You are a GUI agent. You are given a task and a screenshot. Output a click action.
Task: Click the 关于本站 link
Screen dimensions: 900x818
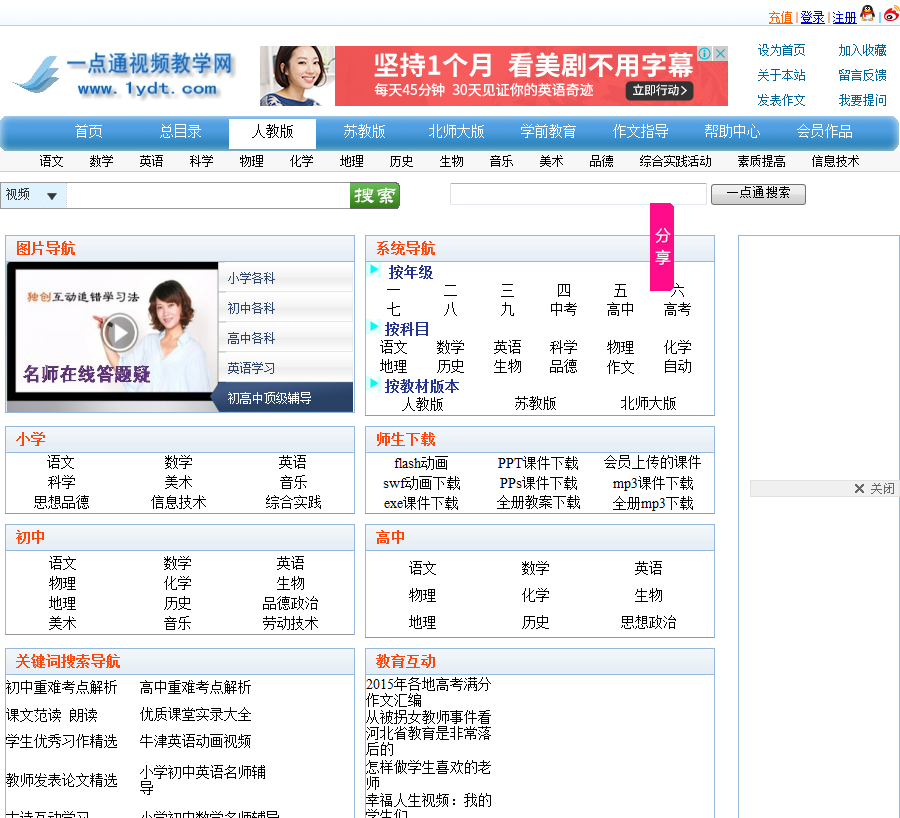pos(781,75)
